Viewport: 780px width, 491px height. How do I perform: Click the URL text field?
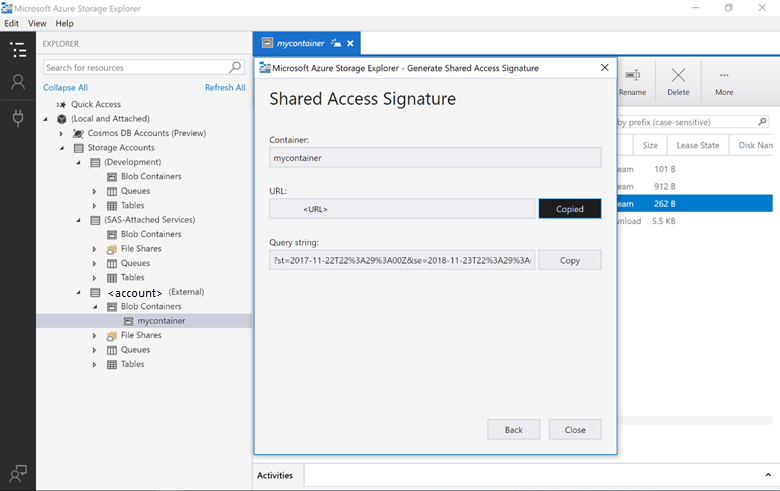[x=402, y=209]
